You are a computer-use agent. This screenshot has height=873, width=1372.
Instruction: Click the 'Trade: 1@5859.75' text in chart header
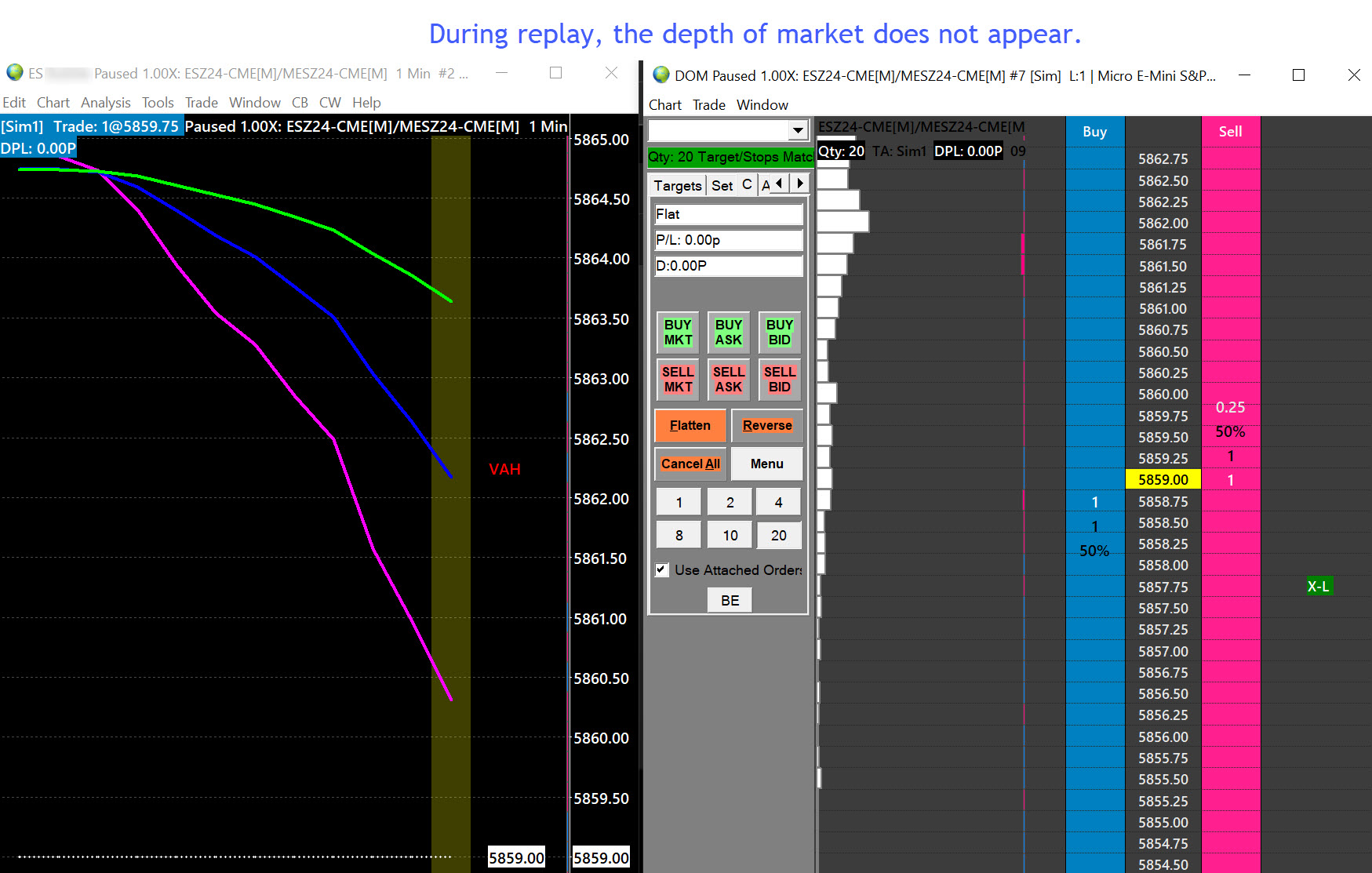click(x=116, y=126)
